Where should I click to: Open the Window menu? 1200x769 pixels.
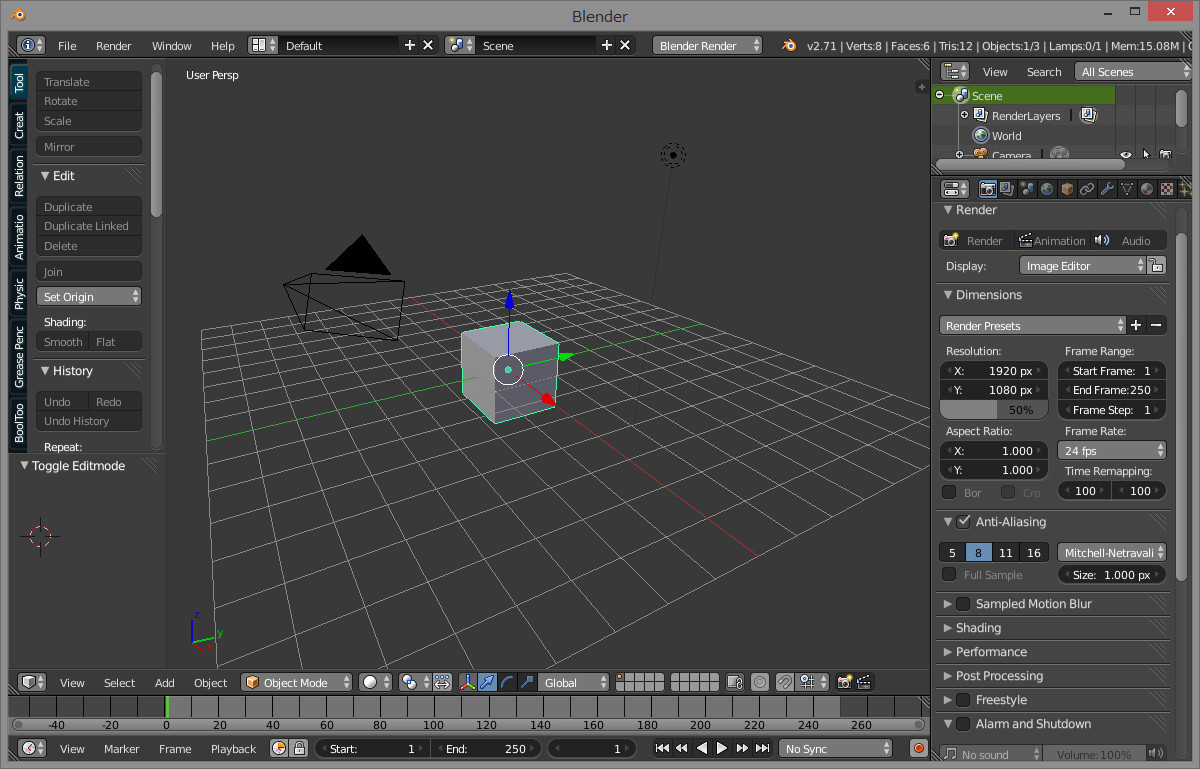coord(171,45)
